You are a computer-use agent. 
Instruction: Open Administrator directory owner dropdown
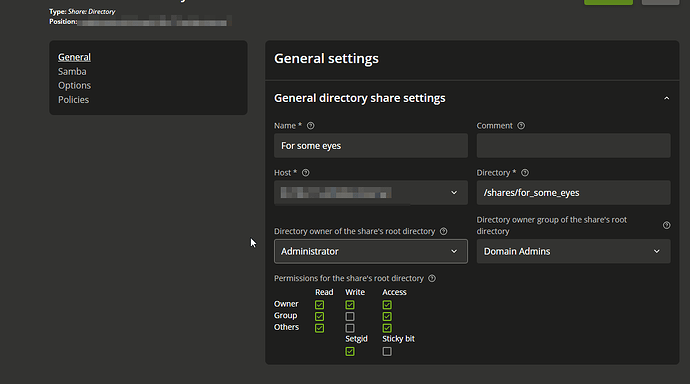(x=371, y=252)
